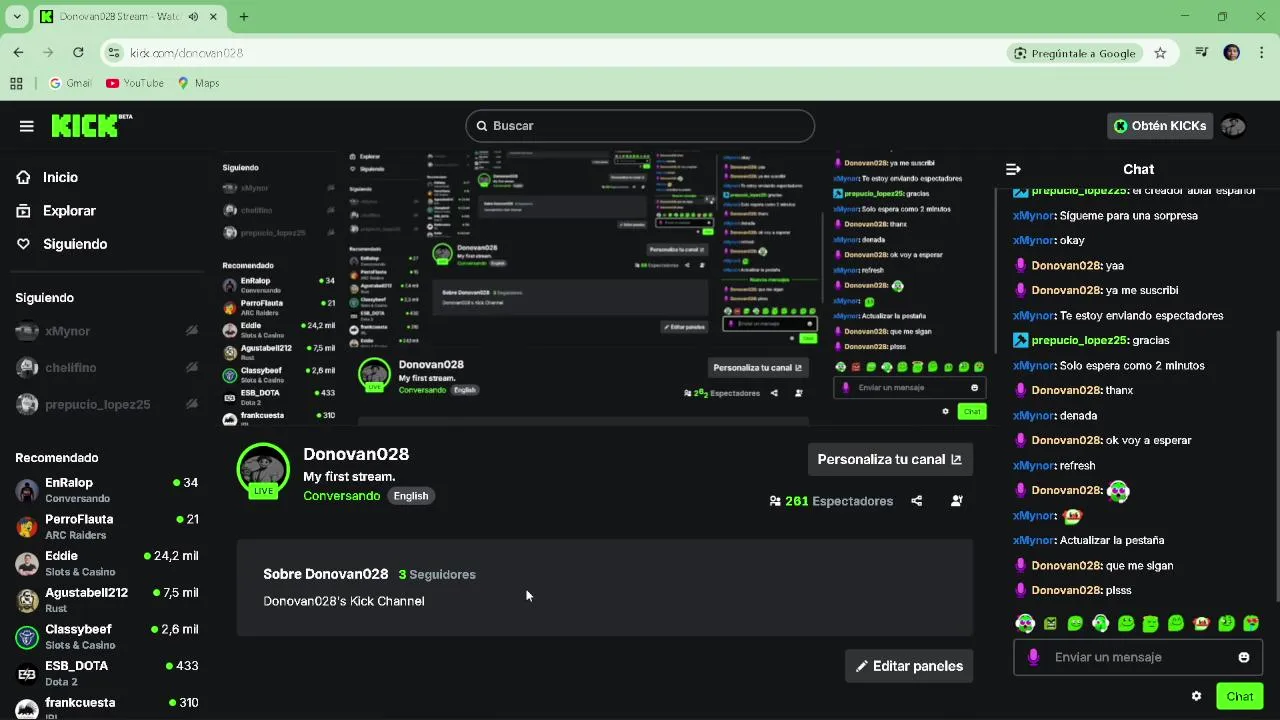The width and height of the screenshot is (1280, 720).
Task: Click the purple microphone badge in message box
Action: coord(1033,657)
